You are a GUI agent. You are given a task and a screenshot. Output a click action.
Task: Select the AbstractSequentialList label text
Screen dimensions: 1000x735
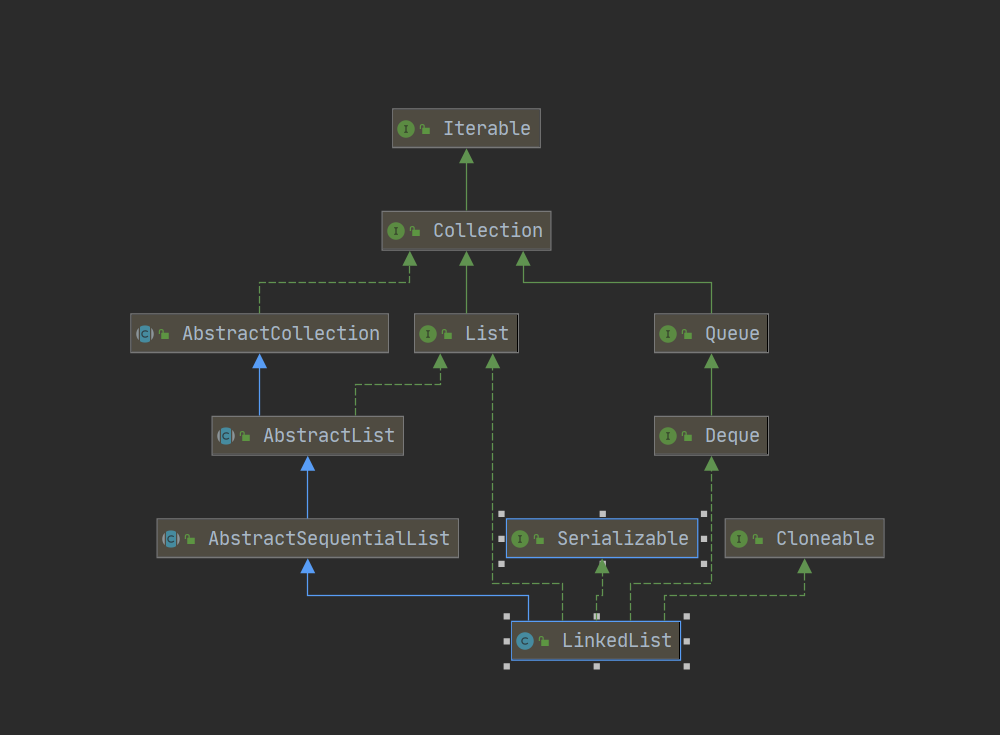pos(328,539)
